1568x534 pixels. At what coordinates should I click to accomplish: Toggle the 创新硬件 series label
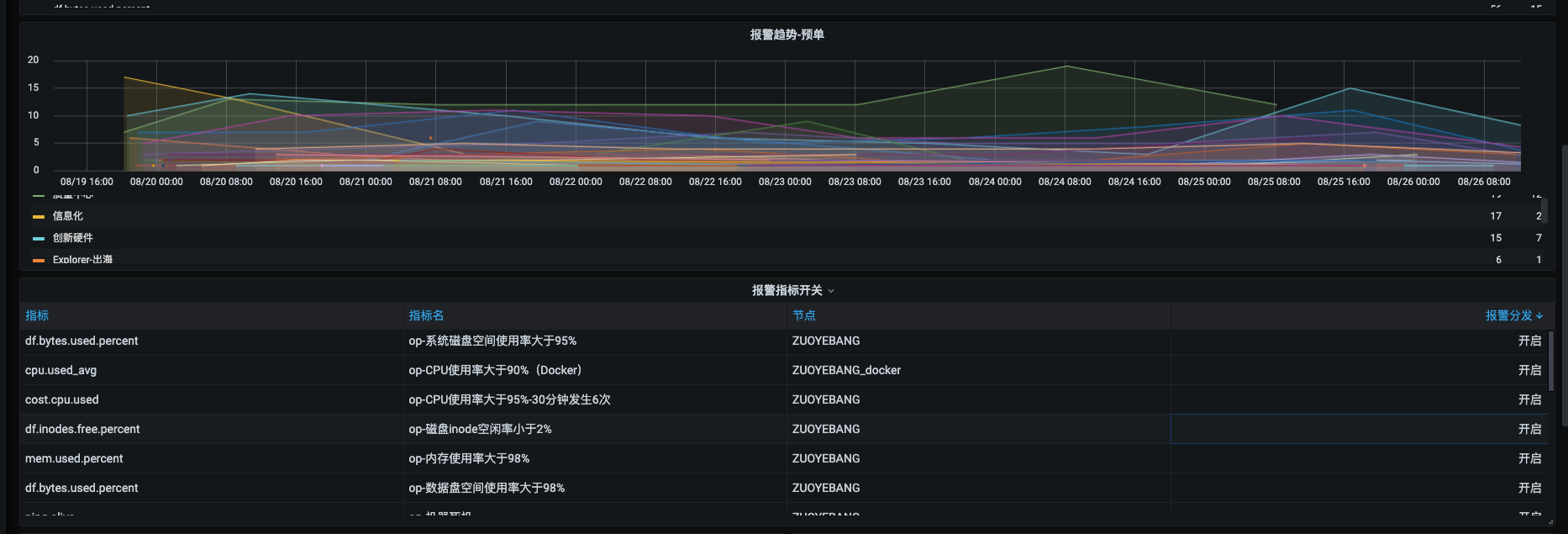pos(73,238)
